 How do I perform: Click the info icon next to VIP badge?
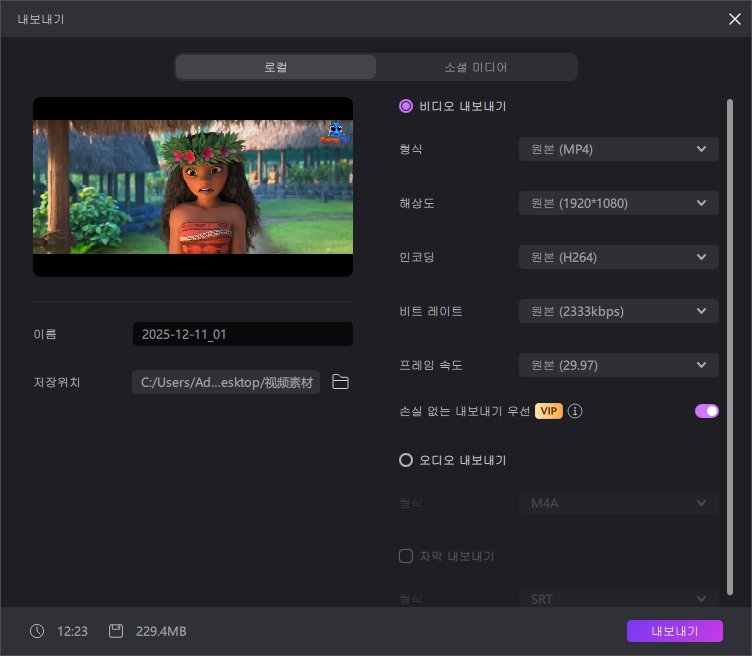point(575,411)
